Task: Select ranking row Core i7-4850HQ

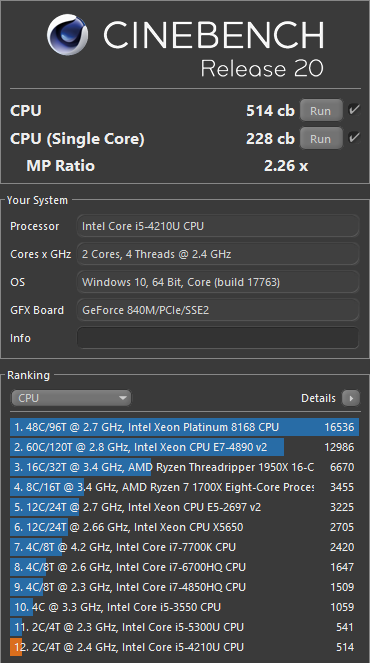Action: tap(185, 587)
